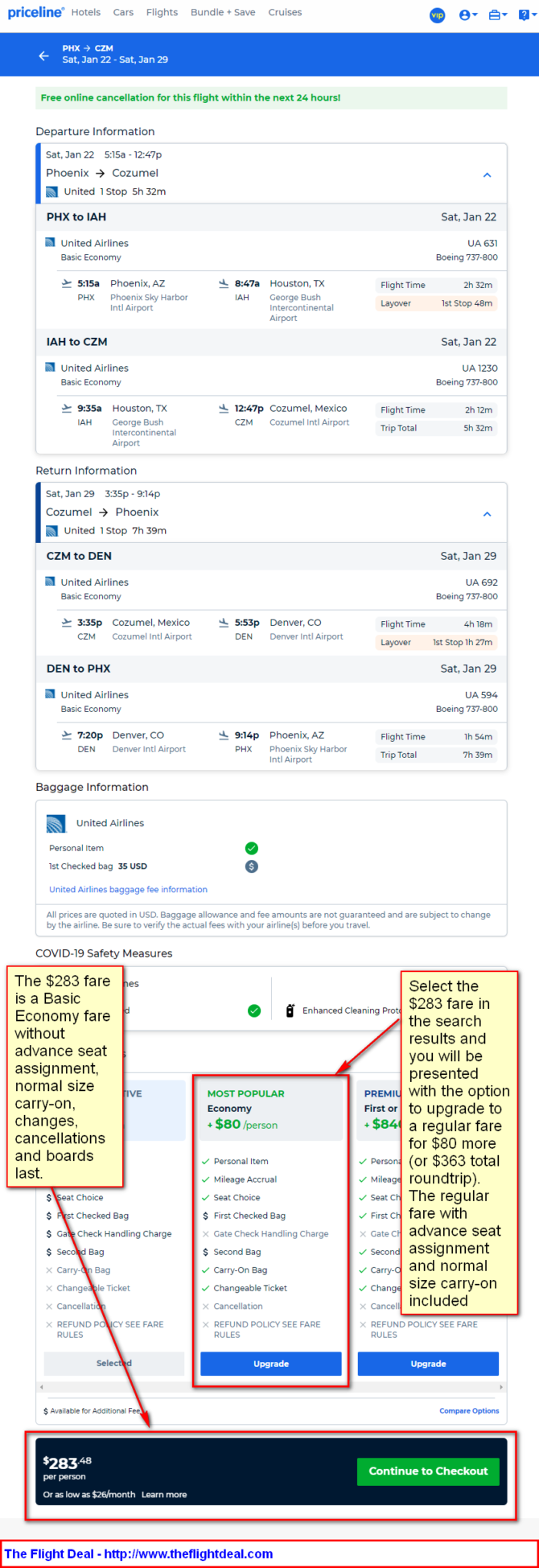Open the My Trips suitcase dropdown

[x=498, y=15]
